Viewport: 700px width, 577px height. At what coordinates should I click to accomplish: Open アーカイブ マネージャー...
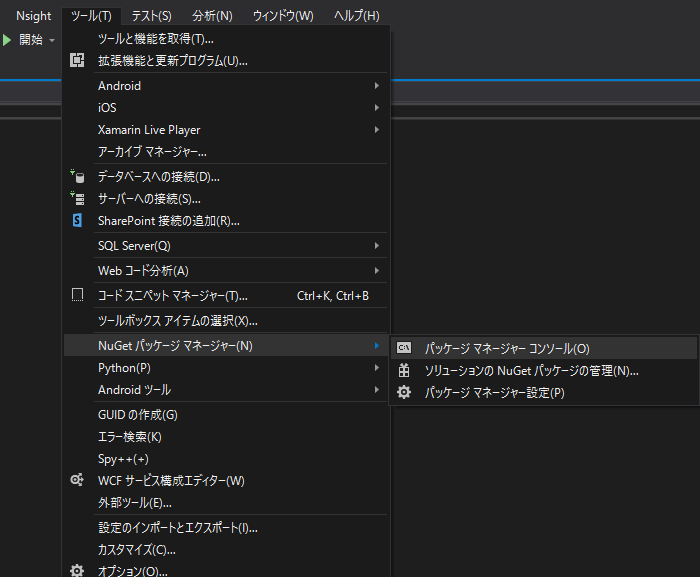click(226, 151)
